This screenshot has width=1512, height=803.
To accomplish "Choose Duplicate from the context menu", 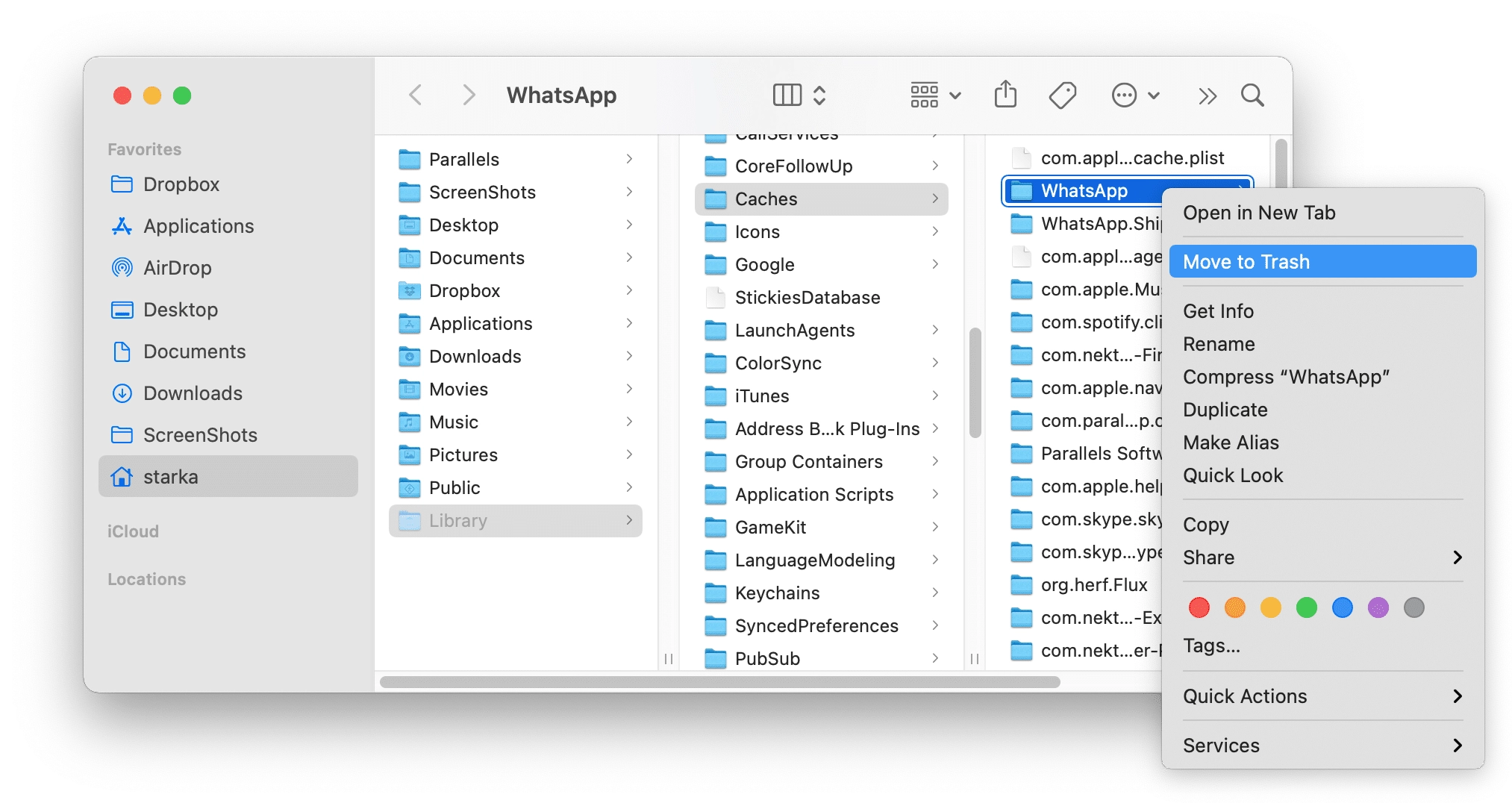I will click(x=1322, y=410).
